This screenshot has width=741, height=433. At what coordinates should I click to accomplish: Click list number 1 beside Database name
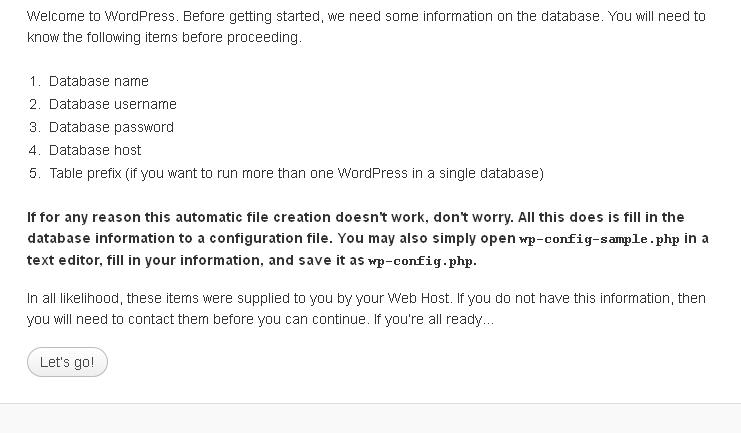(x=35, y=81)
